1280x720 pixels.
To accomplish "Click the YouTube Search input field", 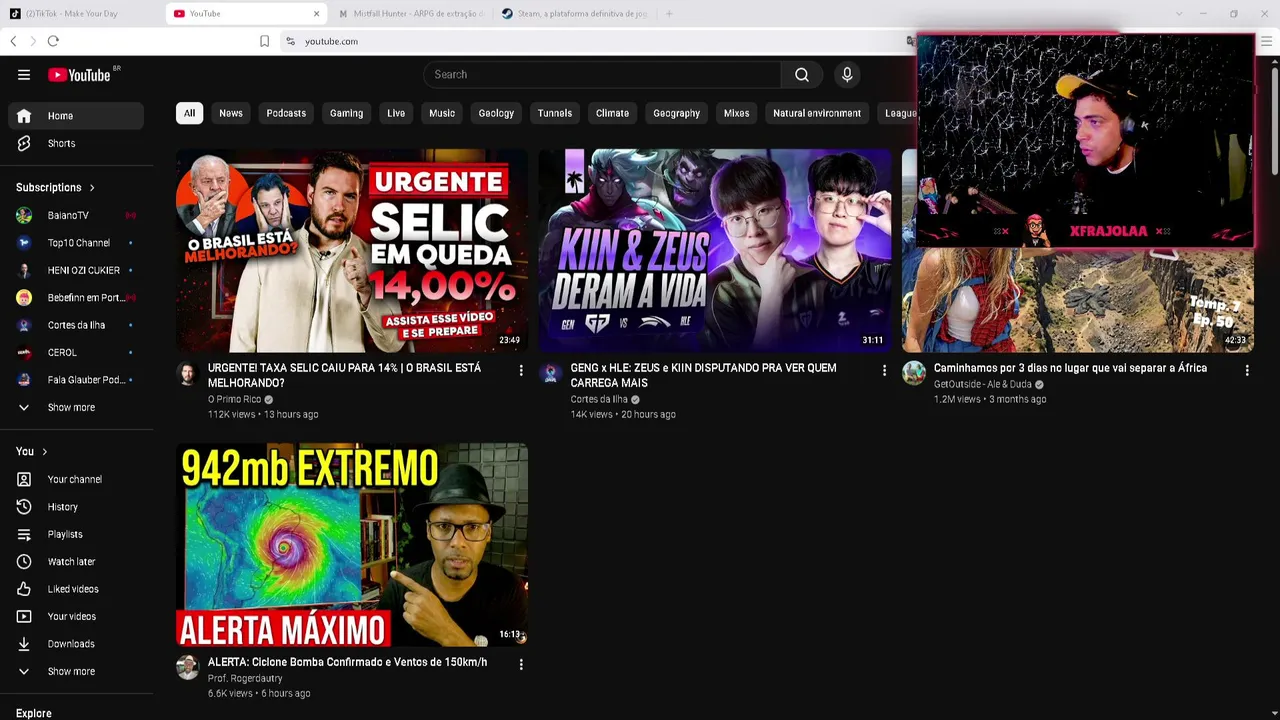I will (x=602, y=75).
